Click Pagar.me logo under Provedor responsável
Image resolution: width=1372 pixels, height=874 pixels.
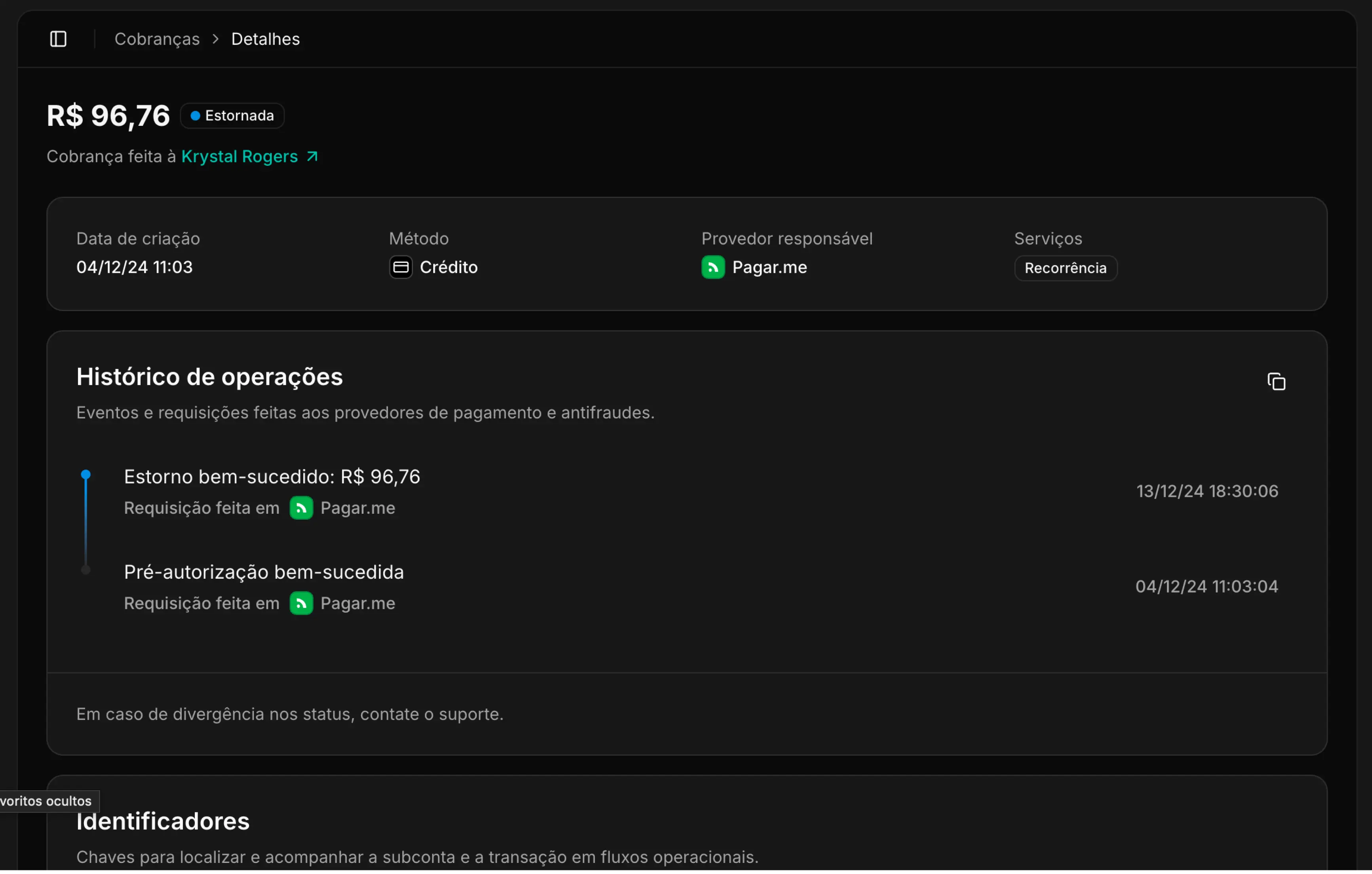coord(713,267)
